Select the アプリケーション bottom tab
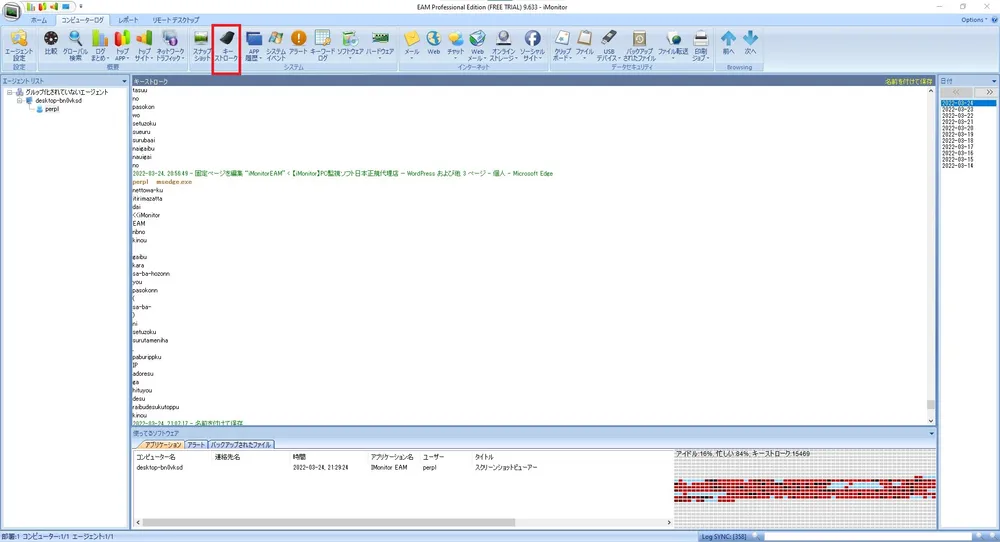Image resolution: width=1000 pixels, height=542 pixels. click(x=163, y=444)
